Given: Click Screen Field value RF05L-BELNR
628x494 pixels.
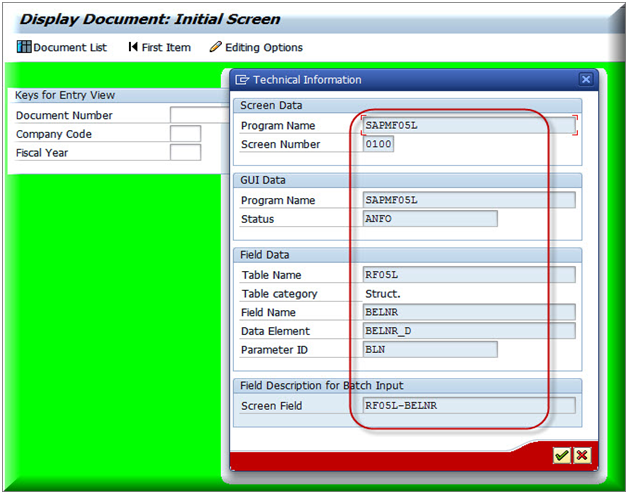Looking at the screenshot, I should pos(469,405).
